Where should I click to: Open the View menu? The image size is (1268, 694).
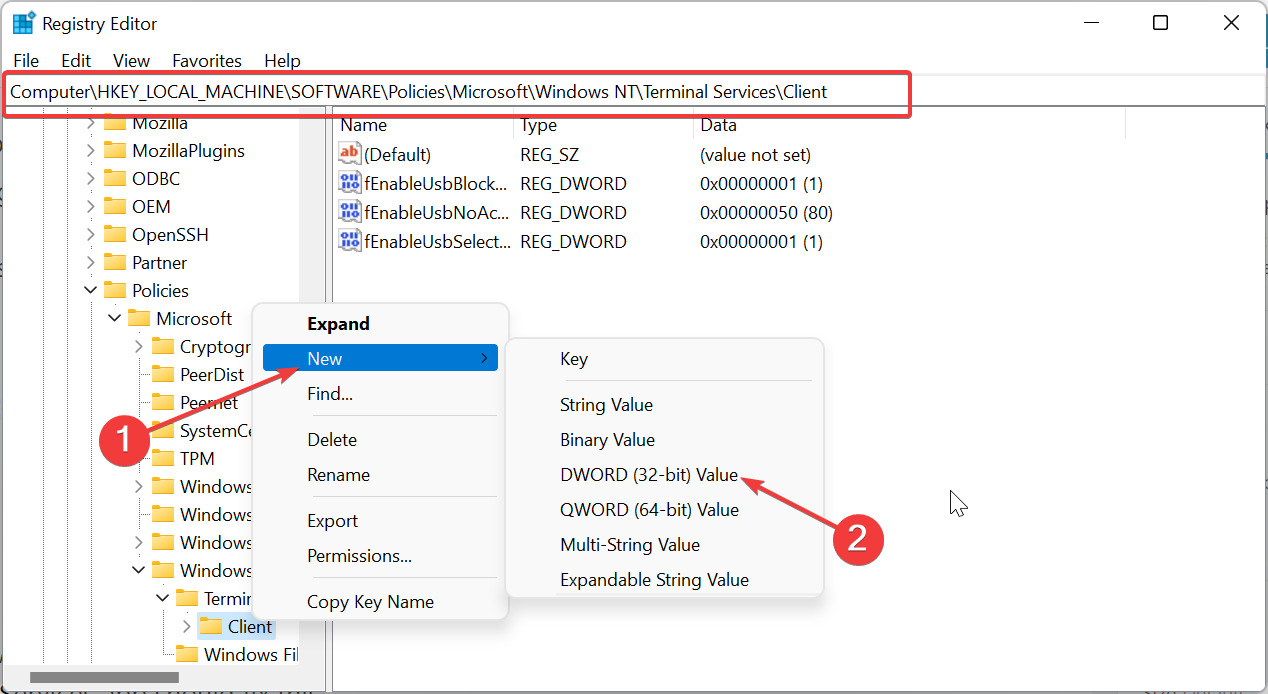click(131, 61)
